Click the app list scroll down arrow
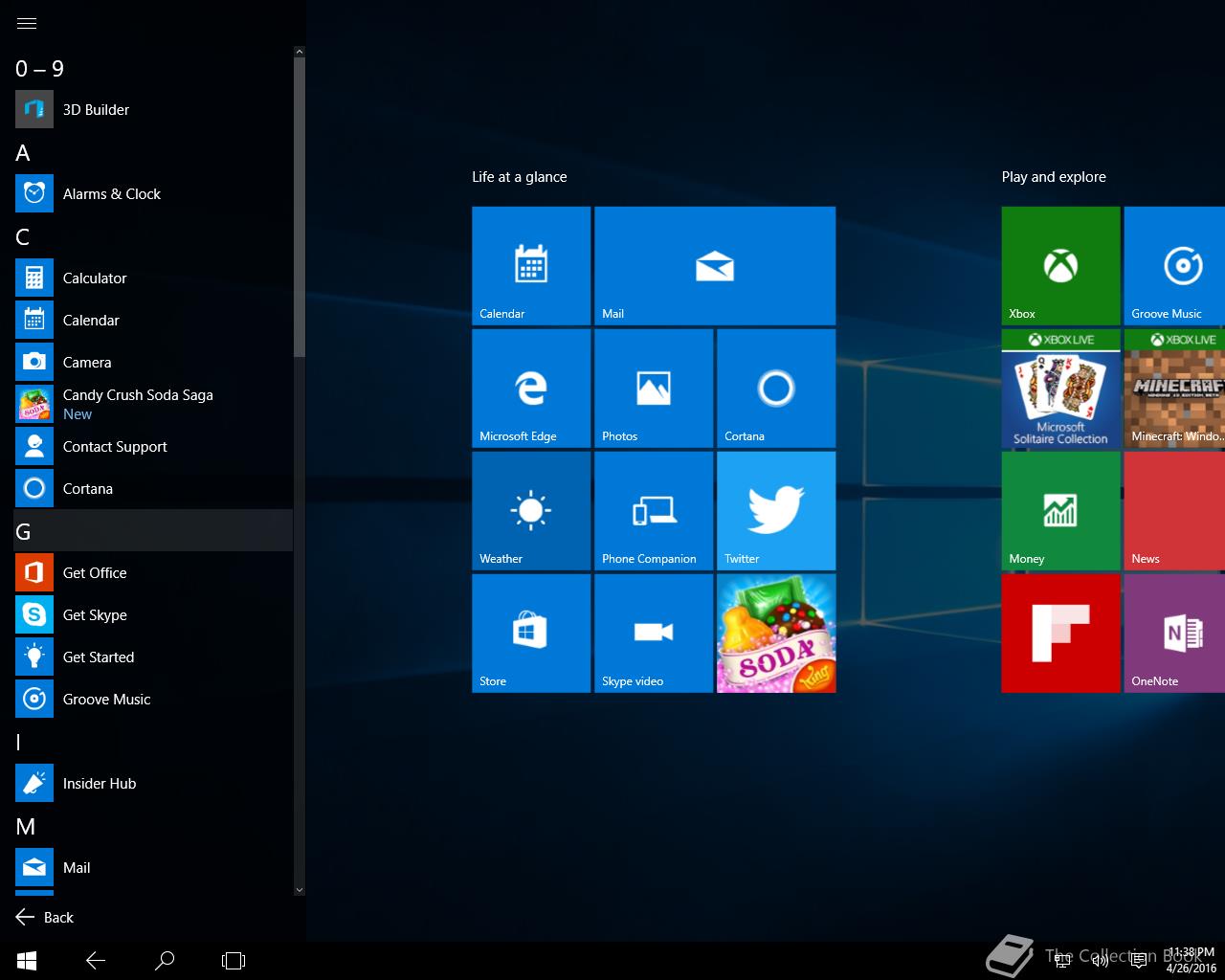The image size is (1225, 980). tap(300, 890)
